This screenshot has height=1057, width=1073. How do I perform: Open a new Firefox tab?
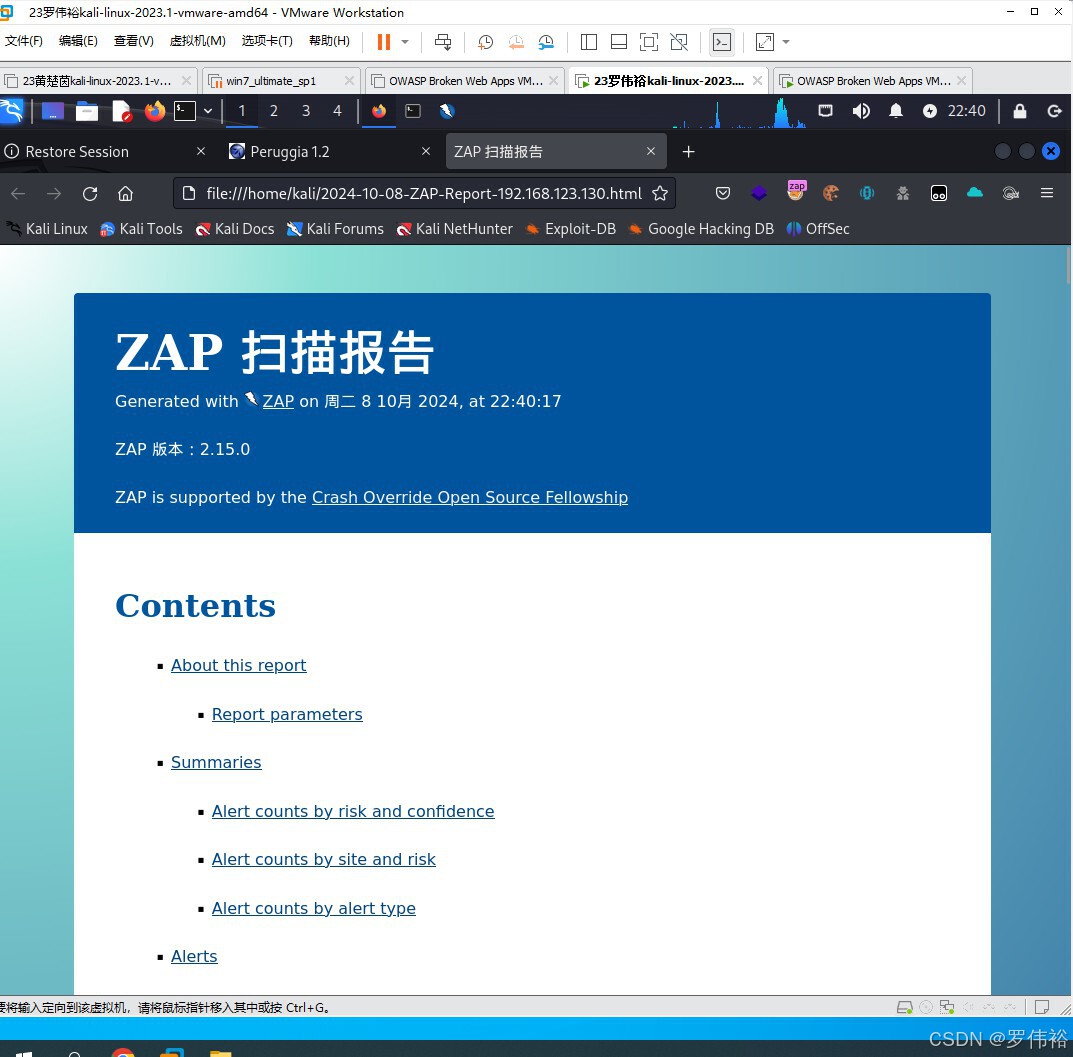[x=688, y=151]
